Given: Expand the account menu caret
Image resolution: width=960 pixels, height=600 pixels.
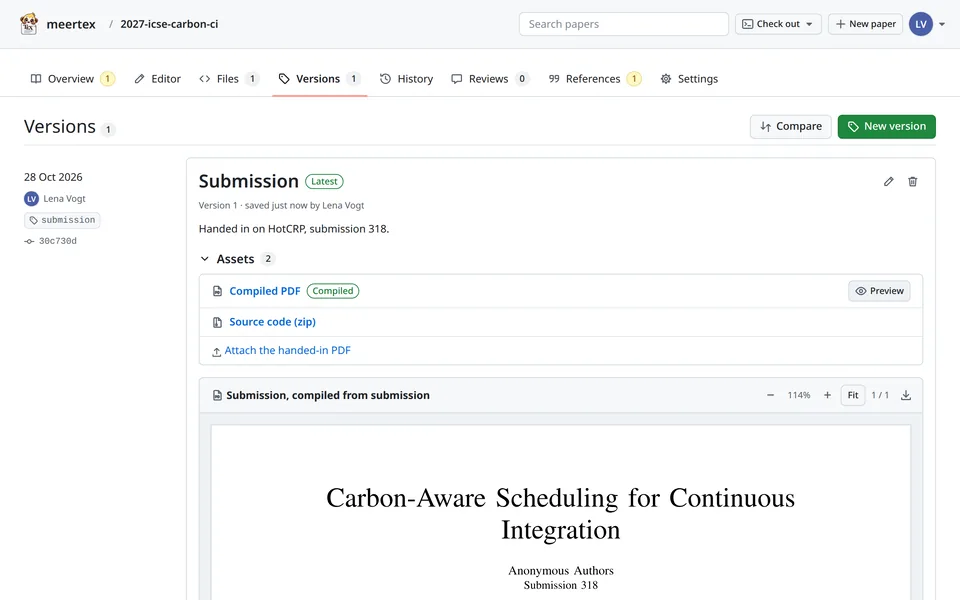Looking at the screenshot, I should tap(942, 24).
